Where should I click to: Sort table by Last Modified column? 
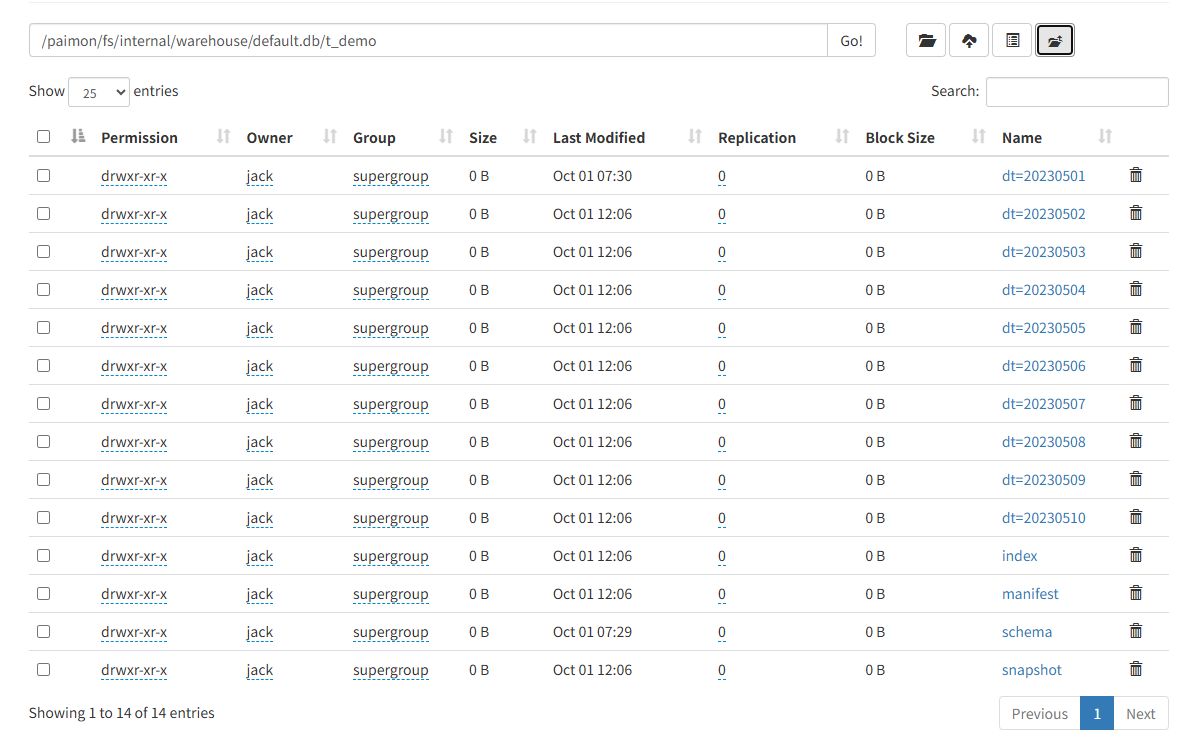(x=599, y=138)
